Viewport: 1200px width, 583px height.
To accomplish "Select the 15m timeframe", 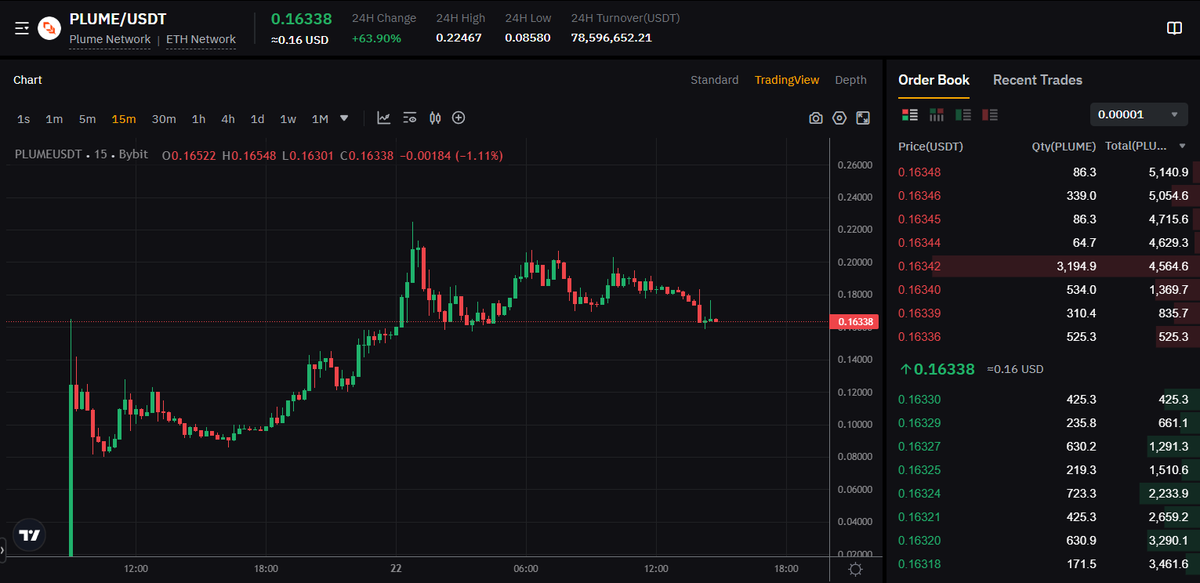I will coord(124,119).
